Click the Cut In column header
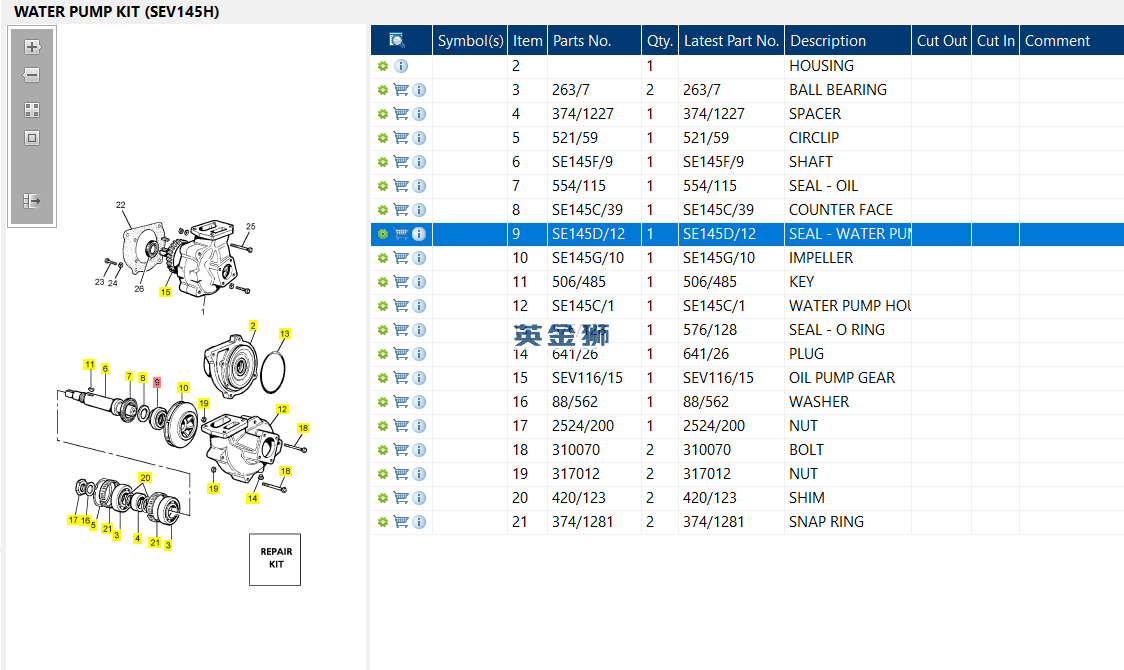1124x670 pixels. pyautogui.click(x=996, y=41)
